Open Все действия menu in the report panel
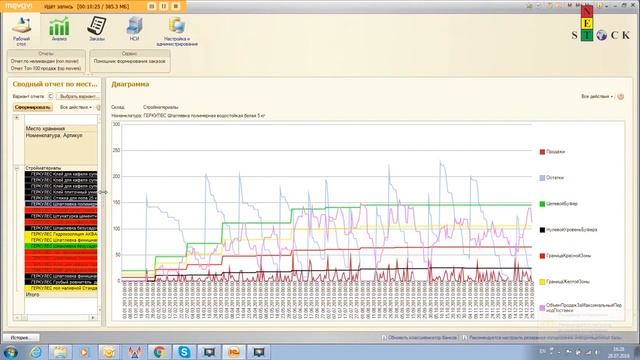Screen dimensions: 640x360 76,107
